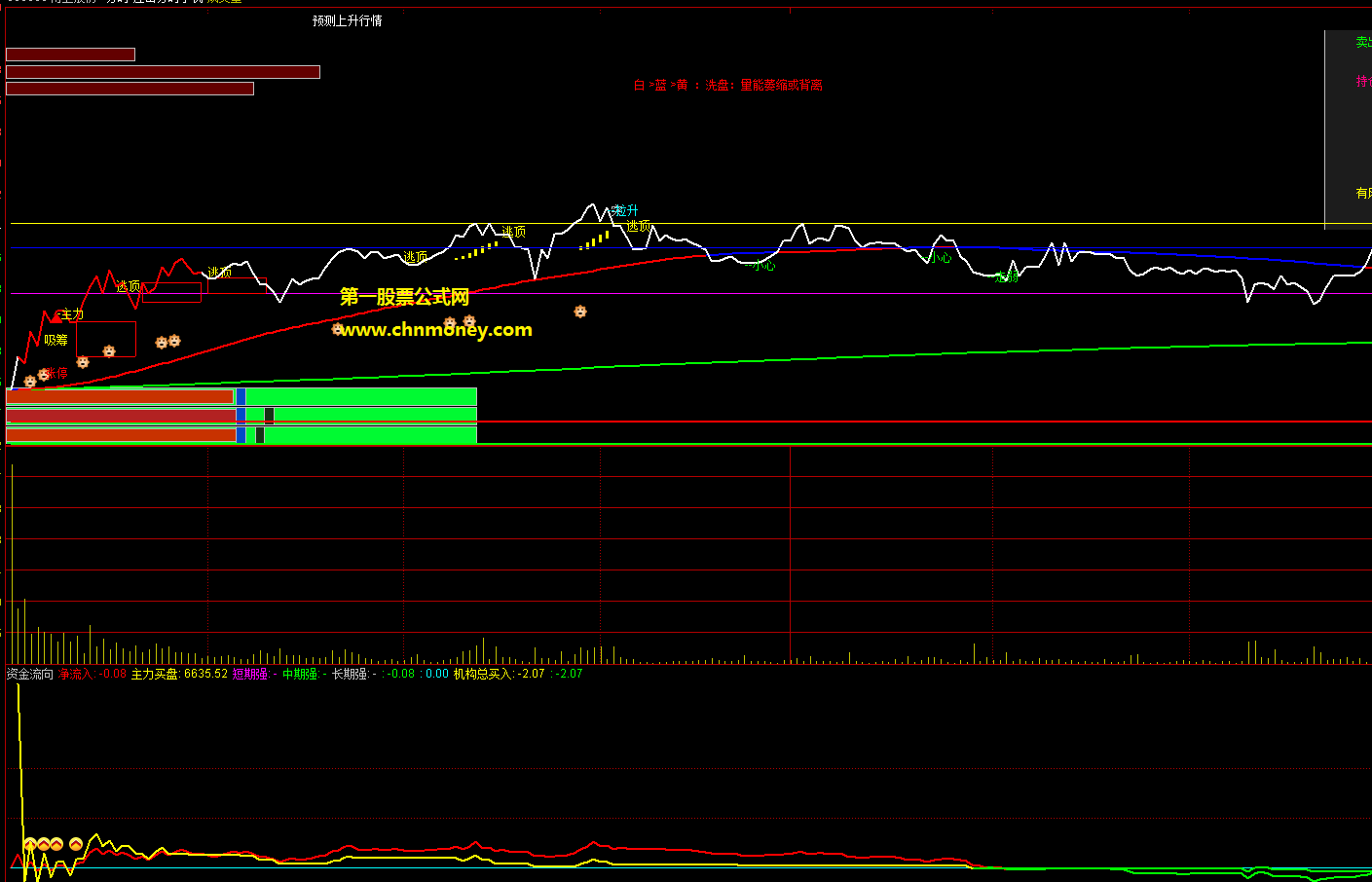Click the 主力买盘 6635.52 value
Image resolution: width=1372 pixels, height=882 pixels.
(x=179, y=674)
